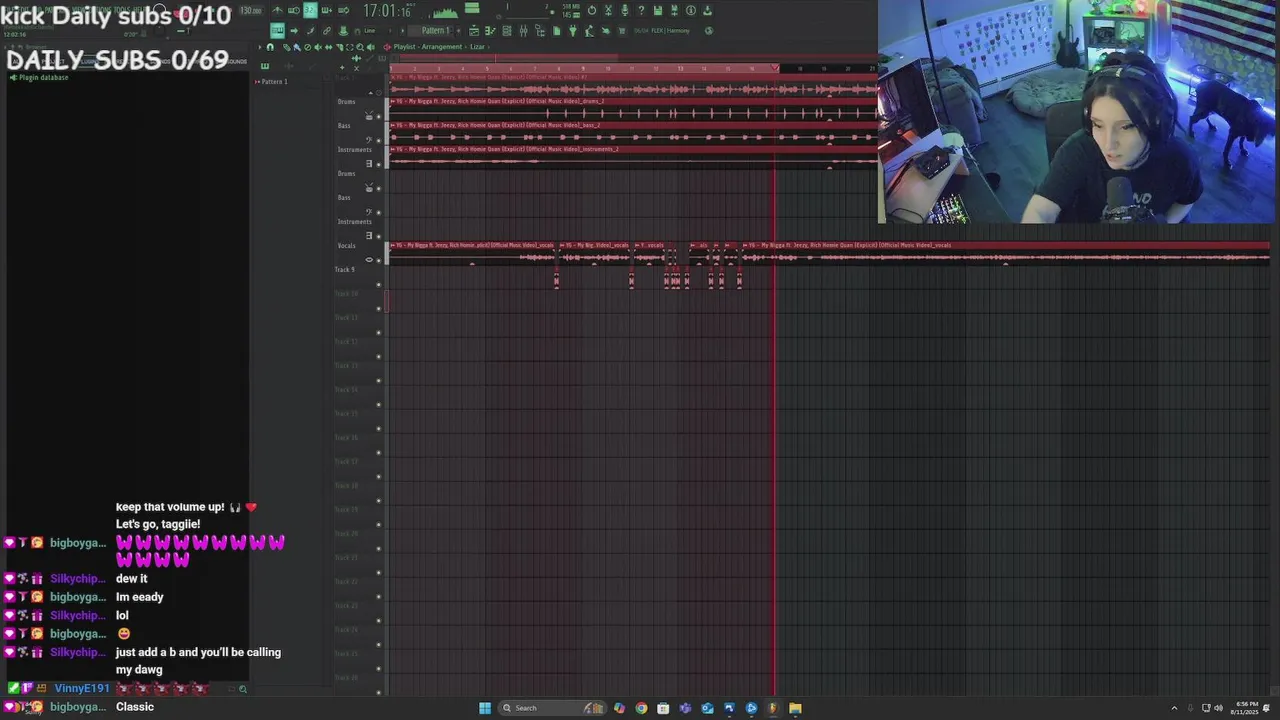Open the mixer icon
Viewport: 1280px width, 720px height.
[x=523, y=30]
